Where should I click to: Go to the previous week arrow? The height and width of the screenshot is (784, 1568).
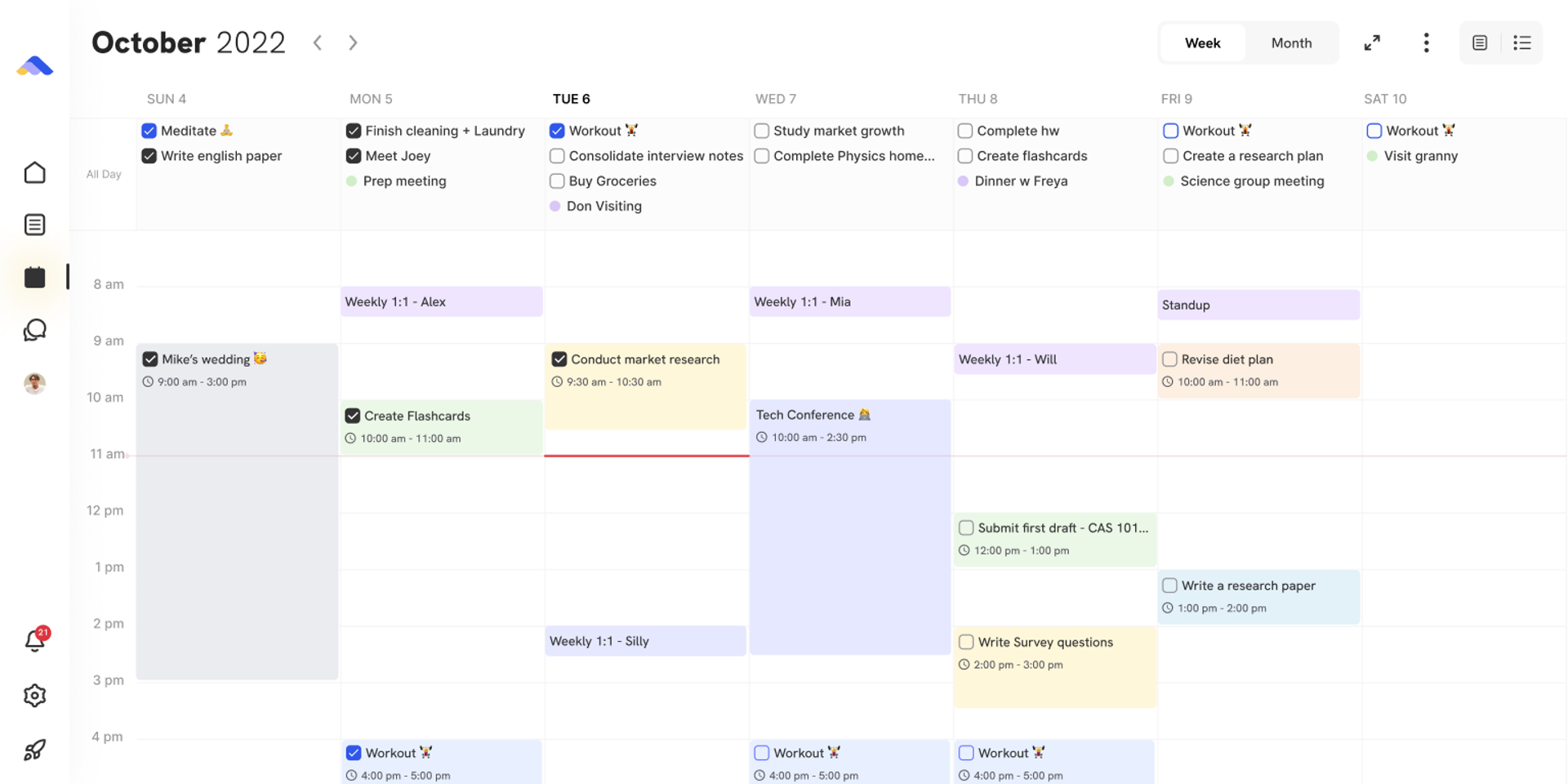point(318,42)
